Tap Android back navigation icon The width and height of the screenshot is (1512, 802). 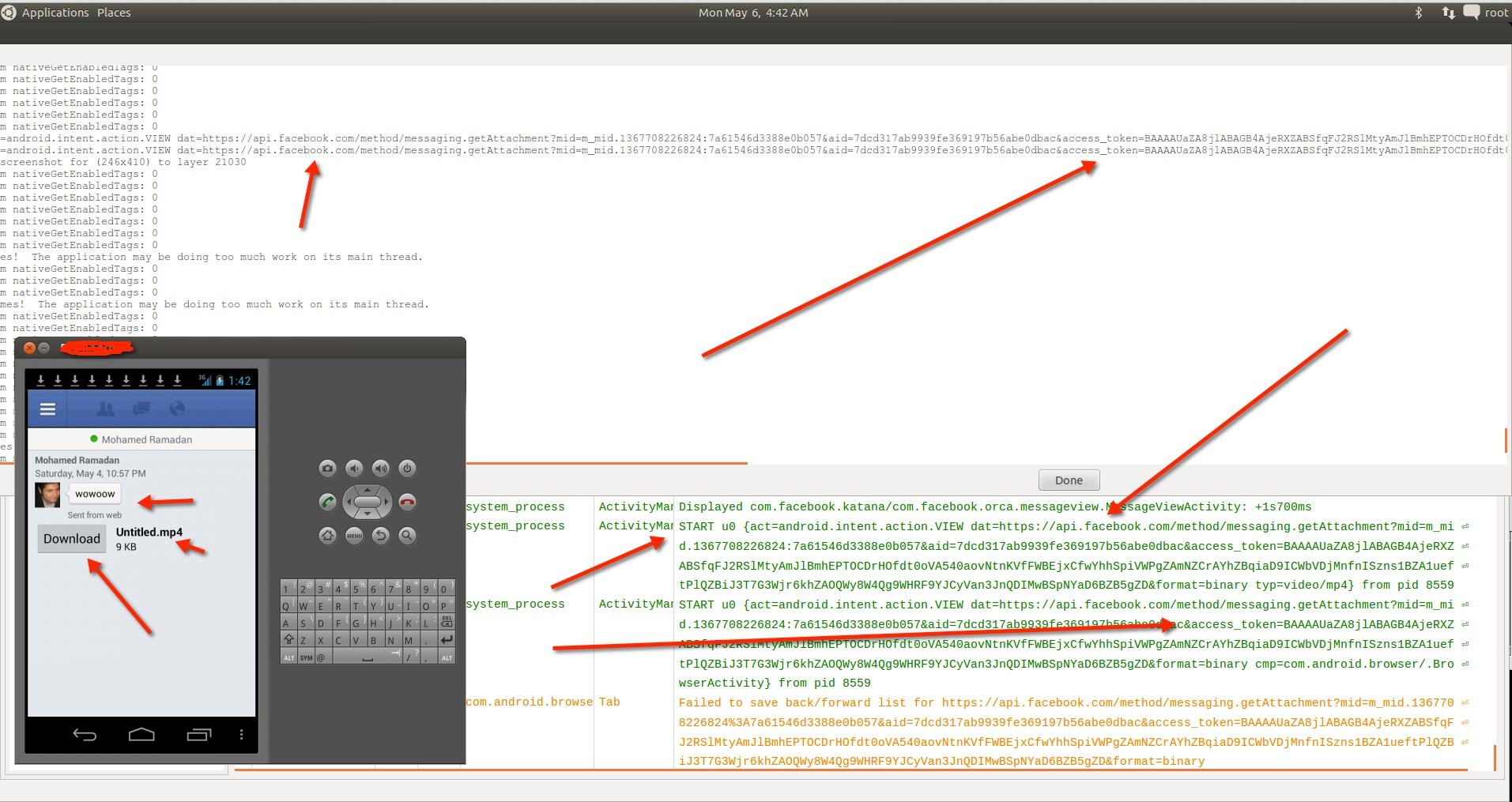(x=85, y=735)
